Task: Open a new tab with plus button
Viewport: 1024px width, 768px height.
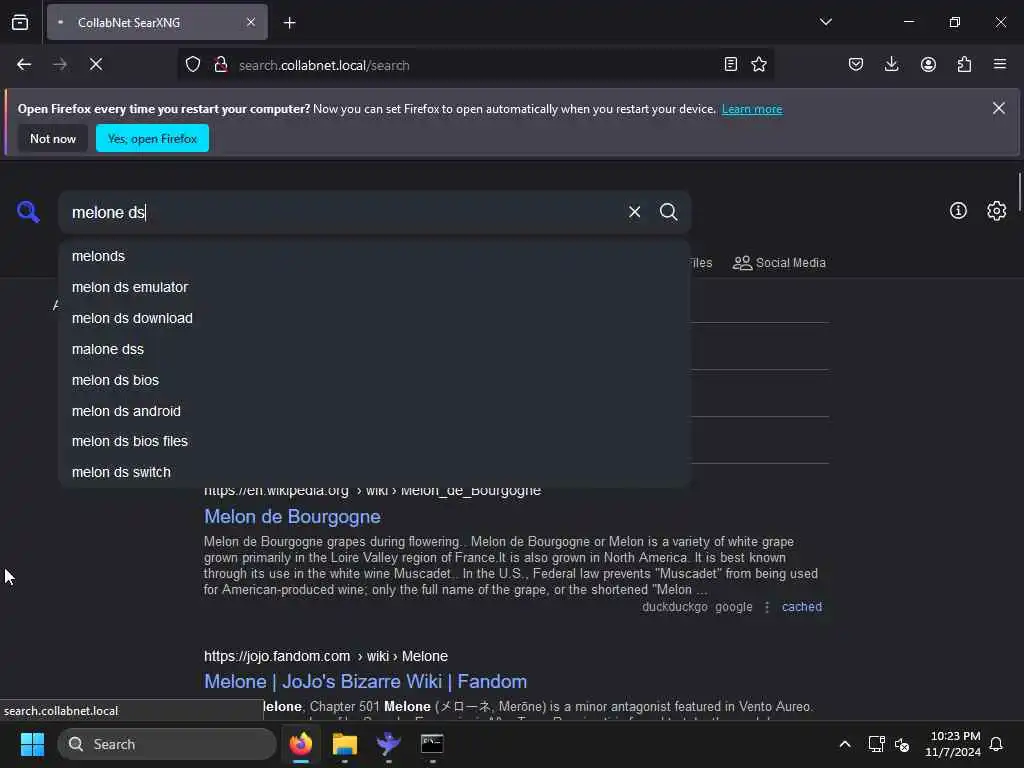Action: (289, 23)
